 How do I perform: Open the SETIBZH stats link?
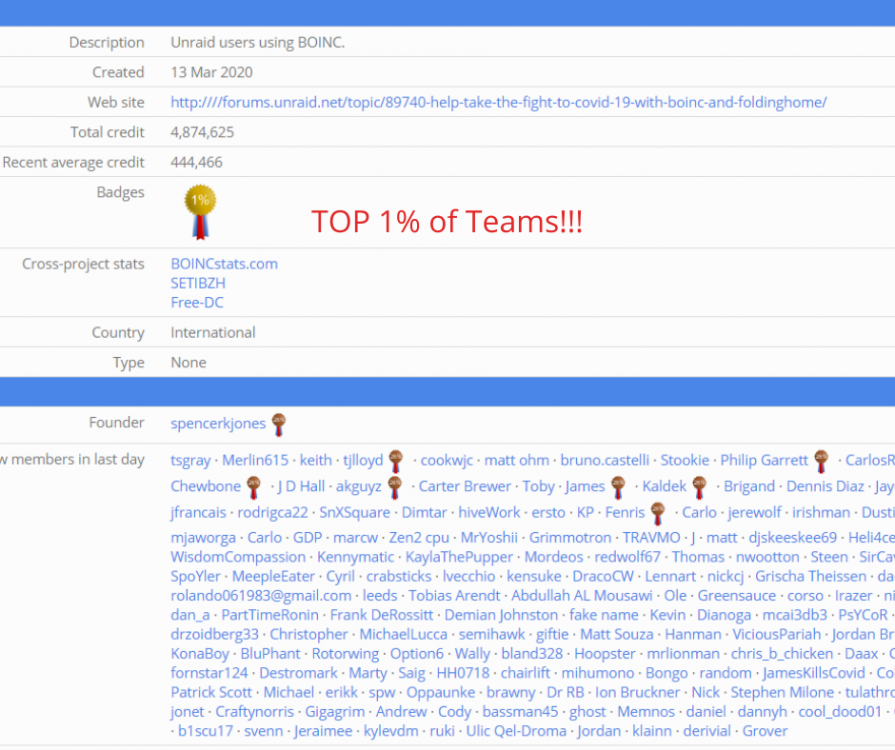198,283
